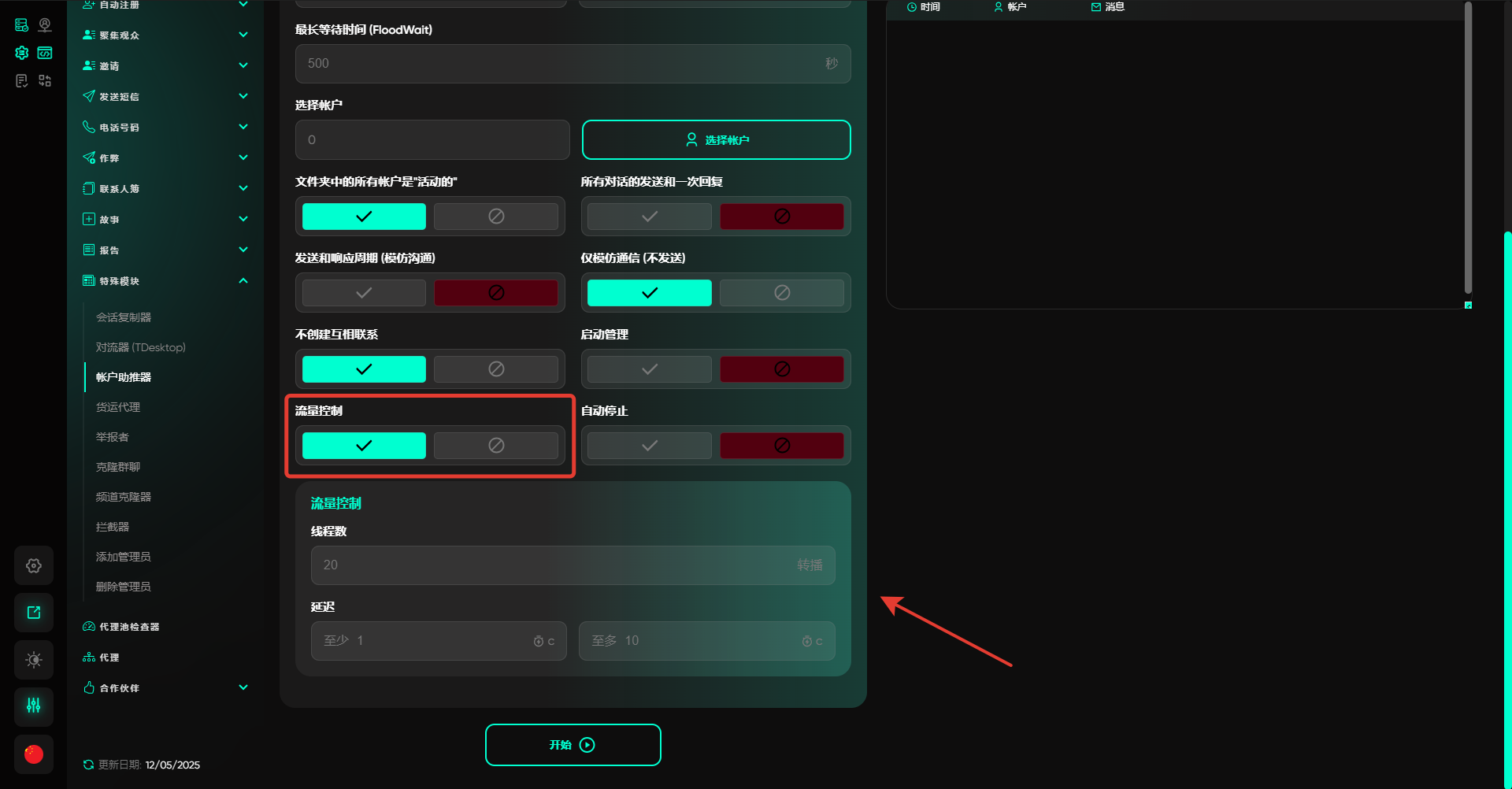This screenshot has width=1512, height=789.
Task: Open 会话复制器 in the sidebar
Action: click(124, 317)
